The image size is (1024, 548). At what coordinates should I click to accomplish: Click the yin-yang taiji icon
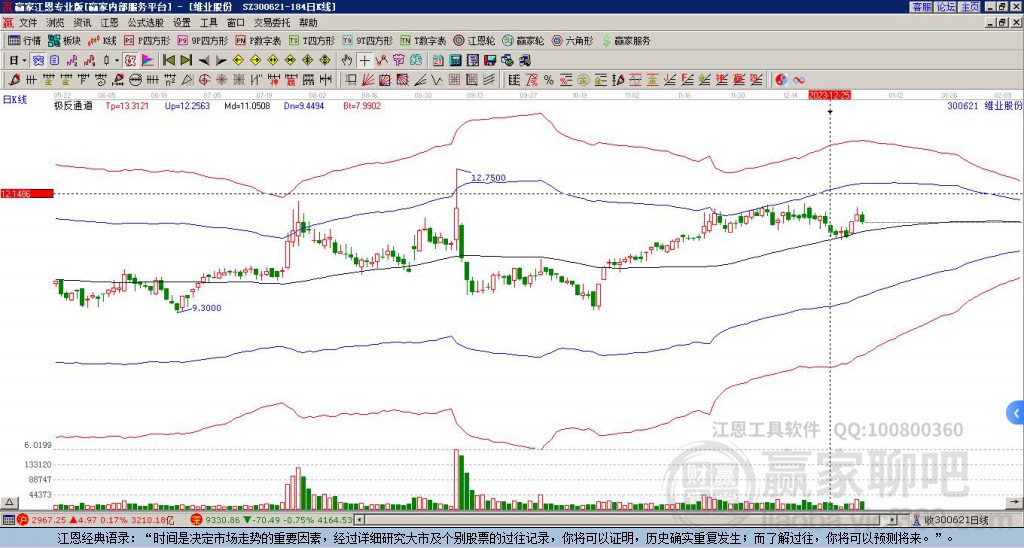pyautogui.click(x=781, y=80)
